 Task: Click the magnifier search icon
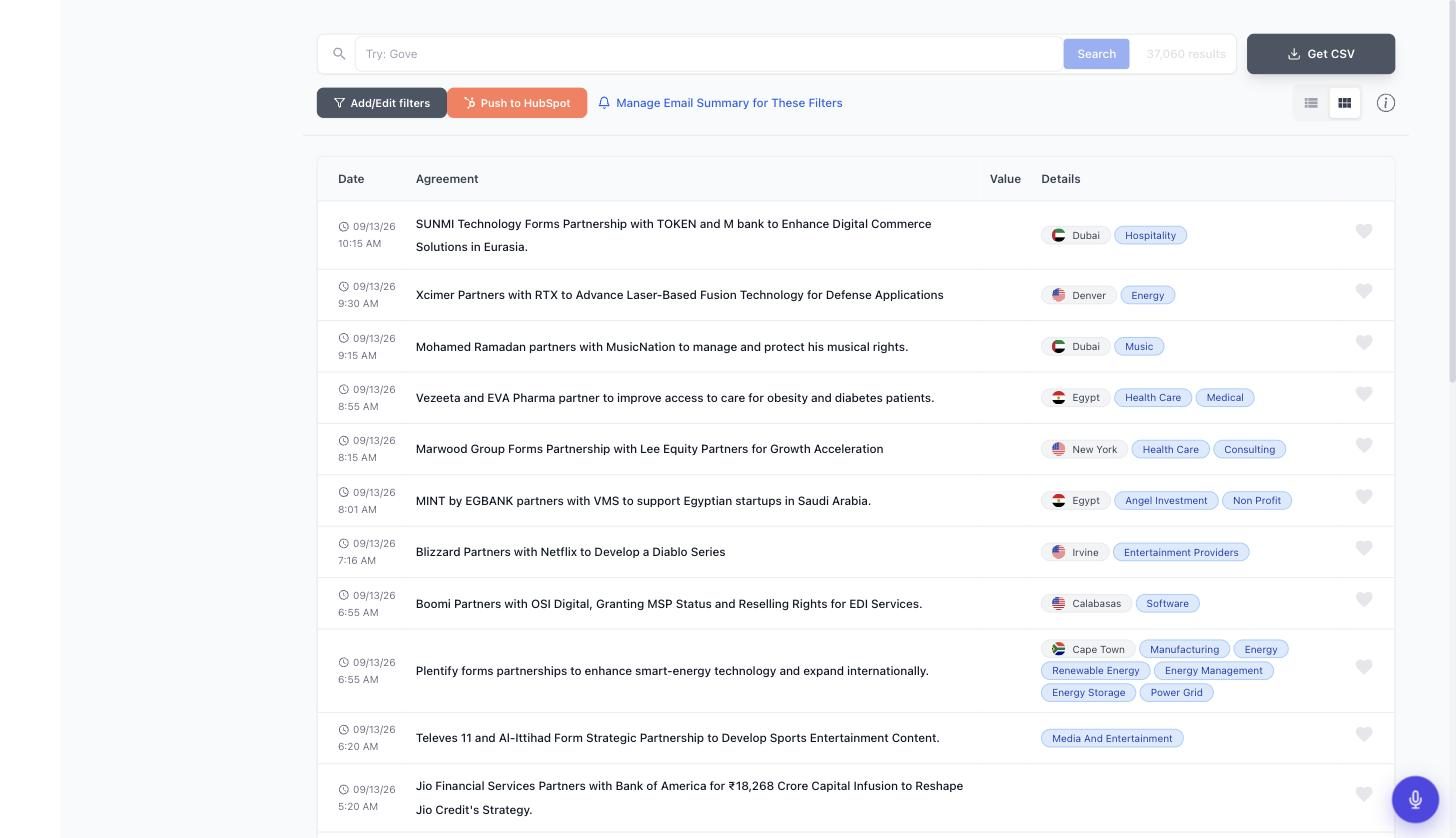(x=339, y=54)
